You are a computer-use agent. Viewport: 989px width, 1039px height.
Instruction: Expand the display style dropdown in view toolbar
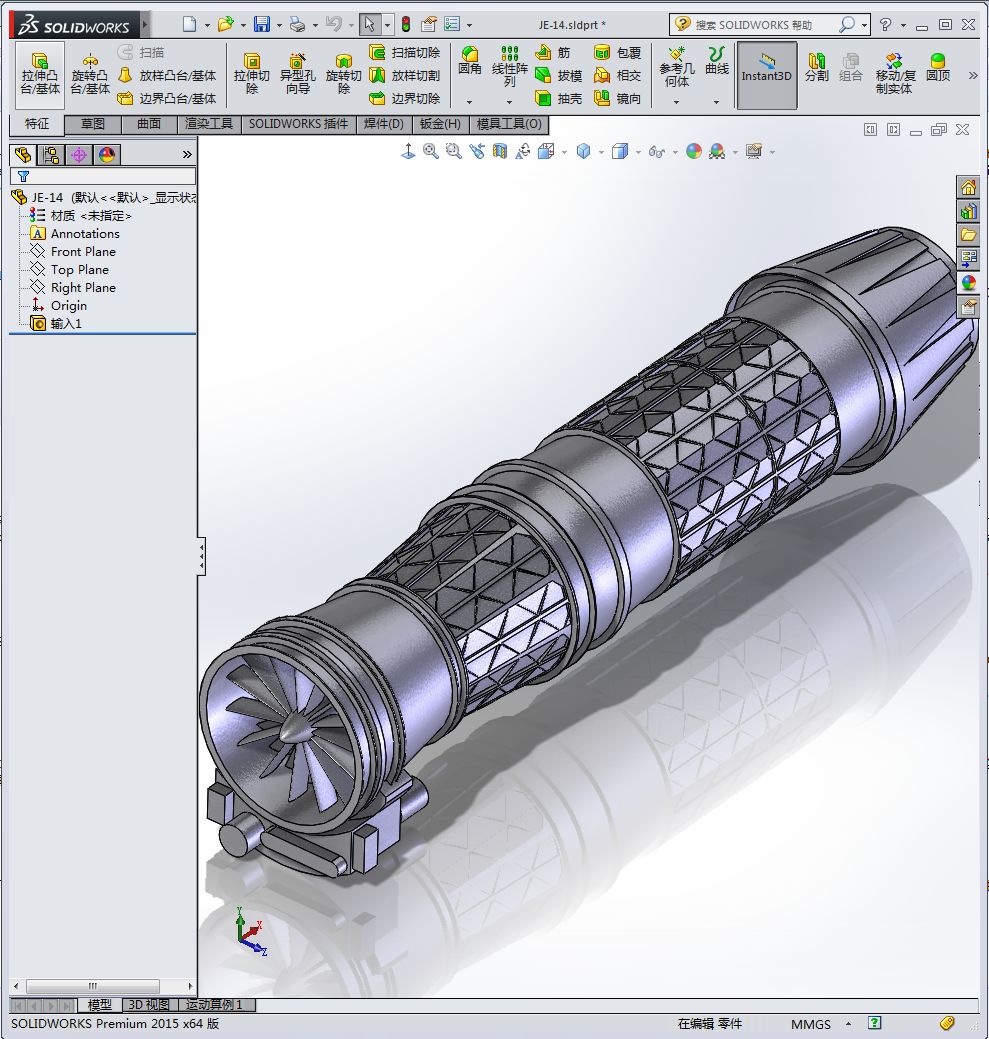coord(637,151)
